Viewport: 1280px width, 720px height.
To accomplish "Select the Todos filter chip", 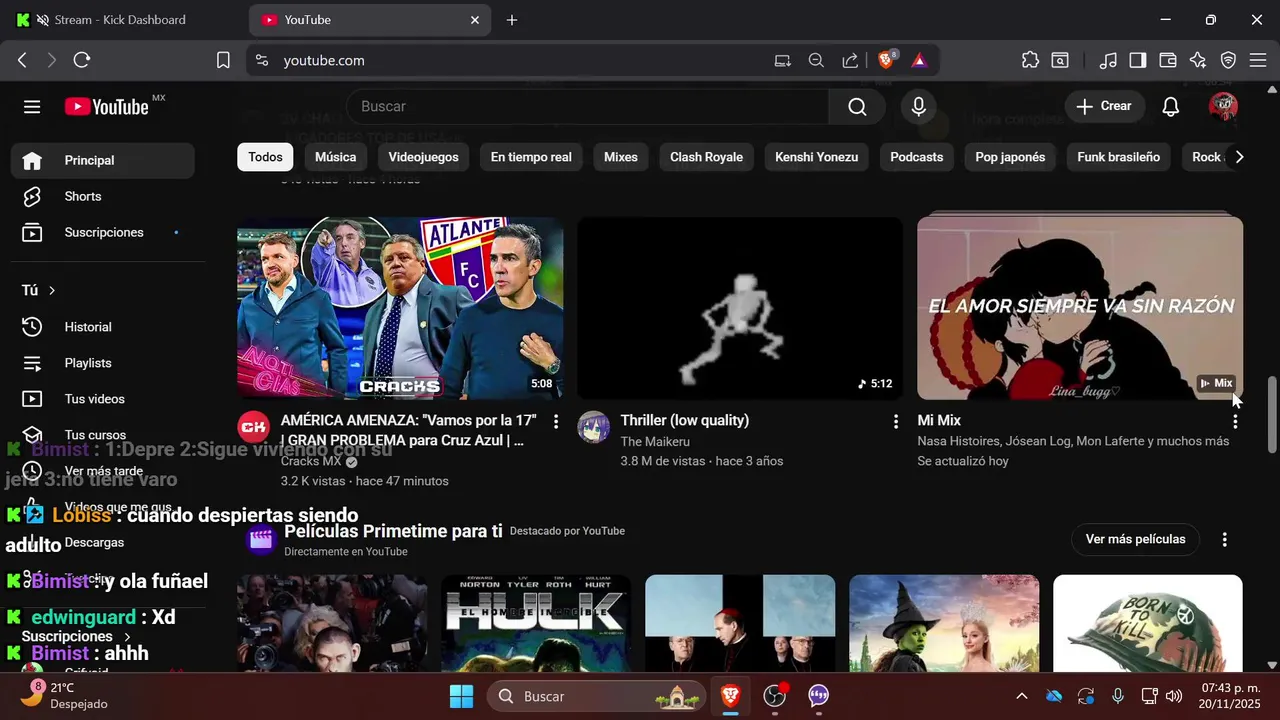I will click(x=265, y=157).
